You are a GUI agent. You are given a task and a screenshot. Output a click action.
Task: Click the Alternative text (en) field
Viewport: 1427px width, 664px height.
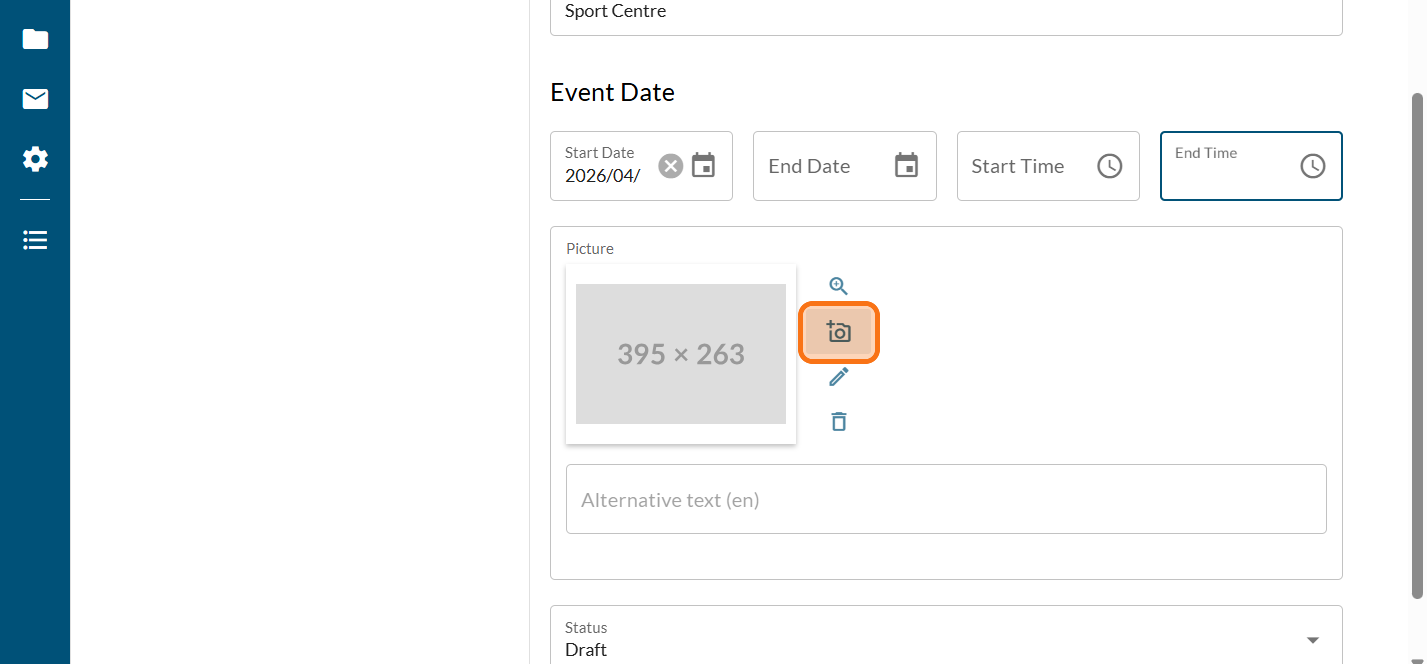pyautogui.click(x=945, y=499)
